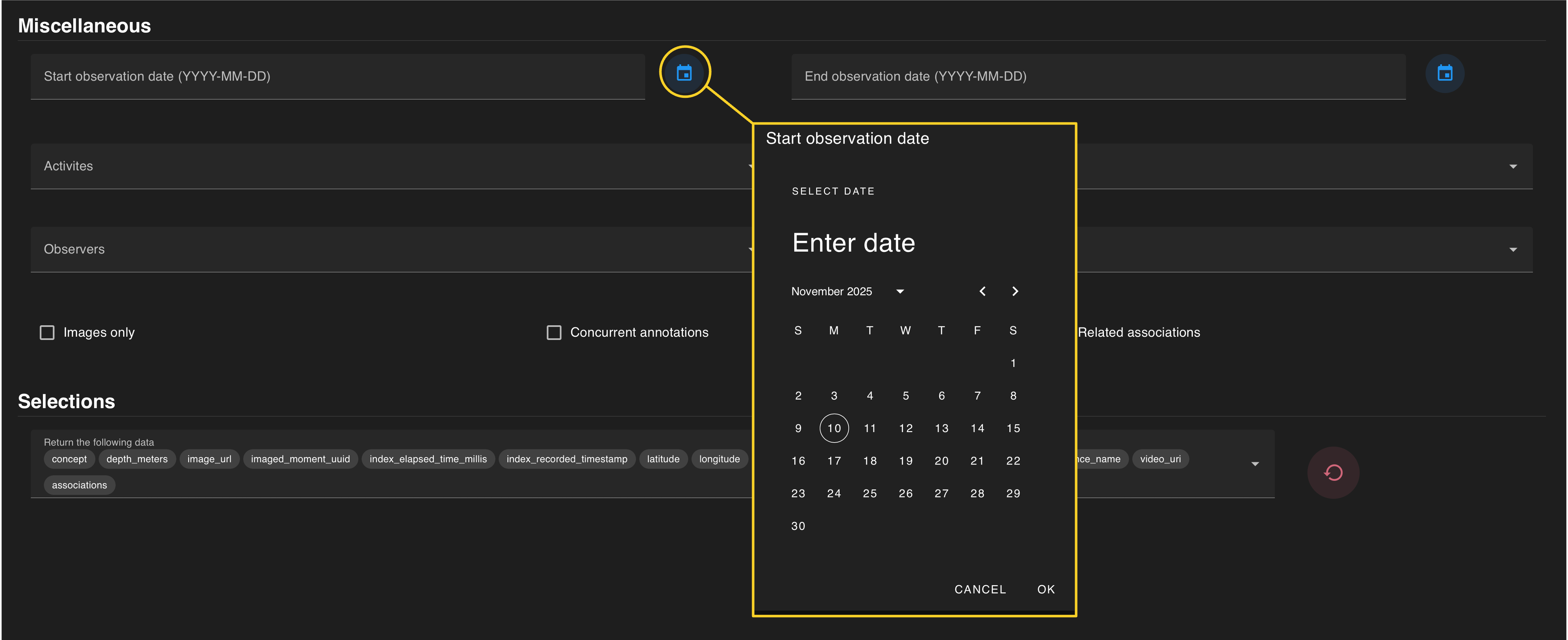Open the start observation date calendar picker

[x=684, y=73]
